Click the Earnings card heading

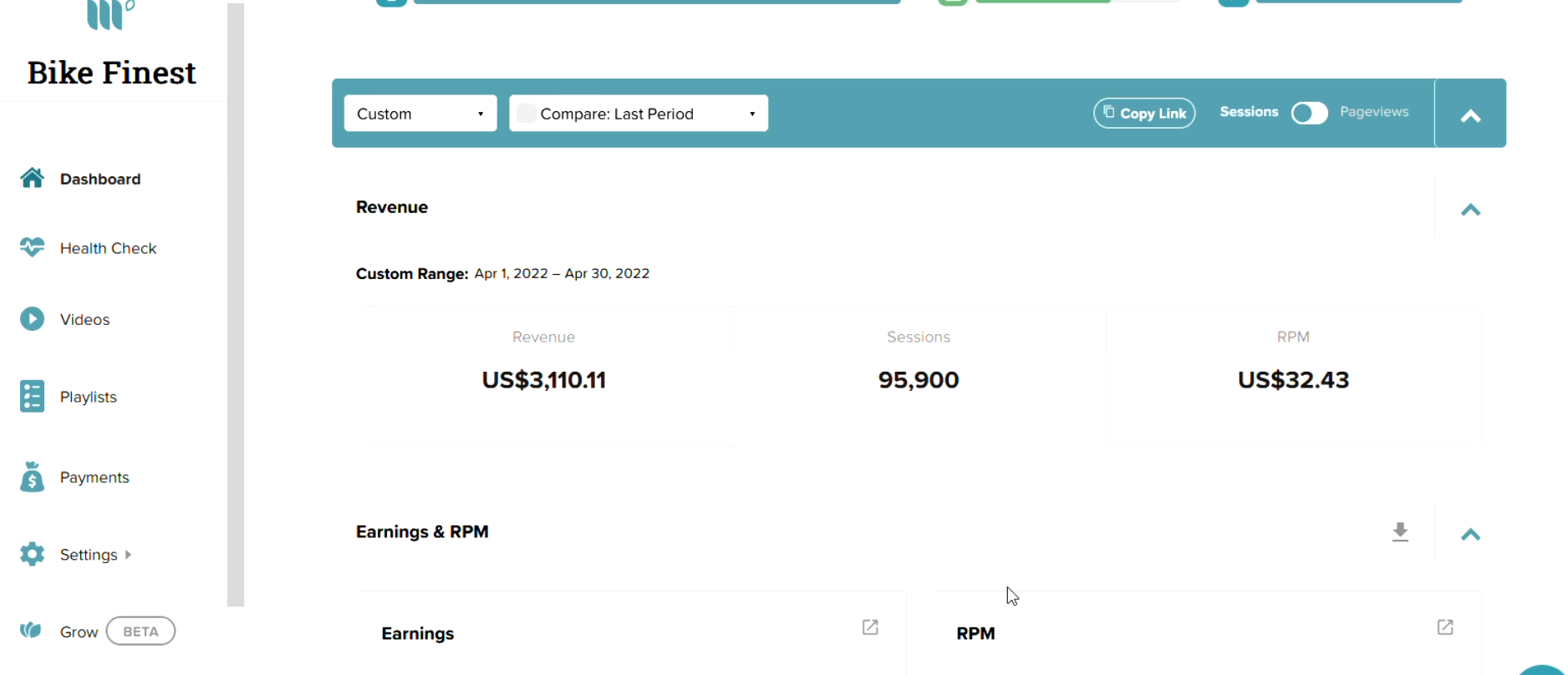tap(418, 633)
